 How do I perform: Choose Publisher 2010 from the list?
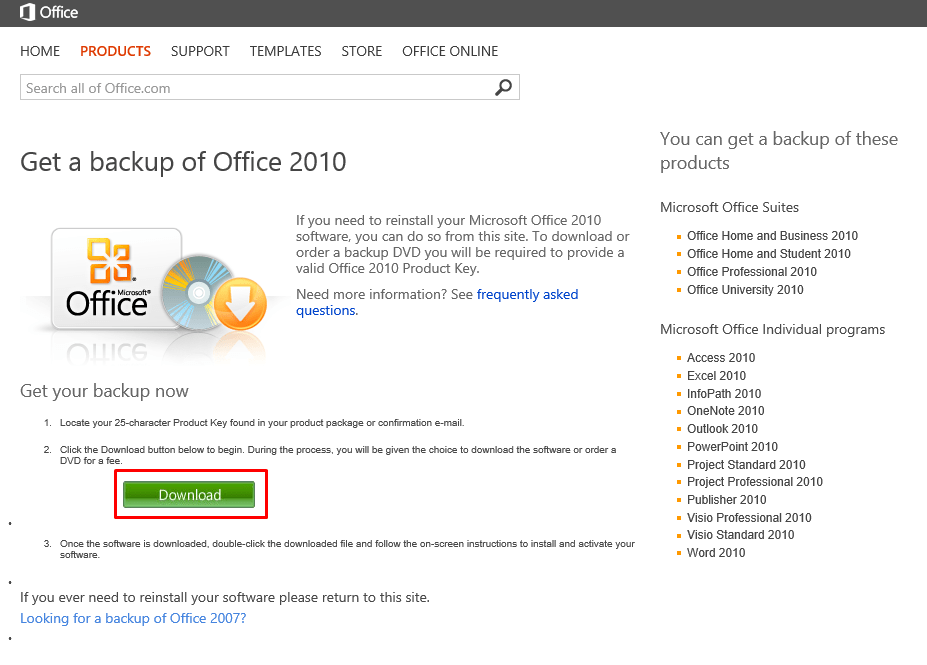point(726,499)
